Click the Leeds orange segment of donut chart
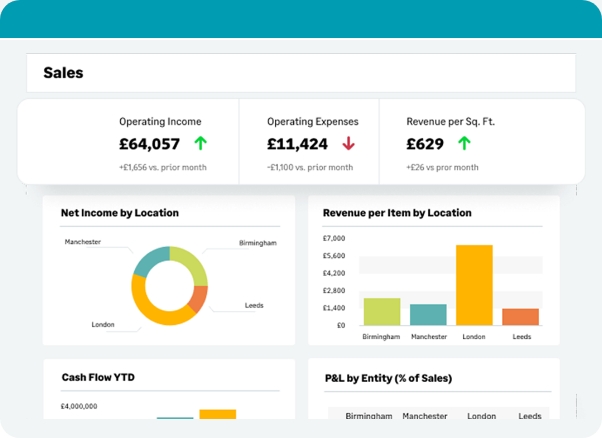The height and width of the screenshot is (438, 602). (199, 298)
